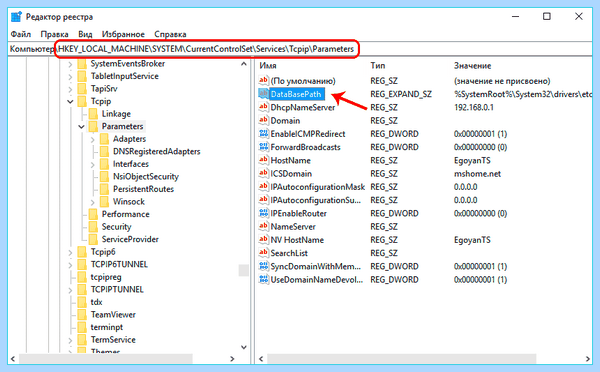Select the tcpipreg key
Viewport: 600px width, 372px height.
coord(106,277)
